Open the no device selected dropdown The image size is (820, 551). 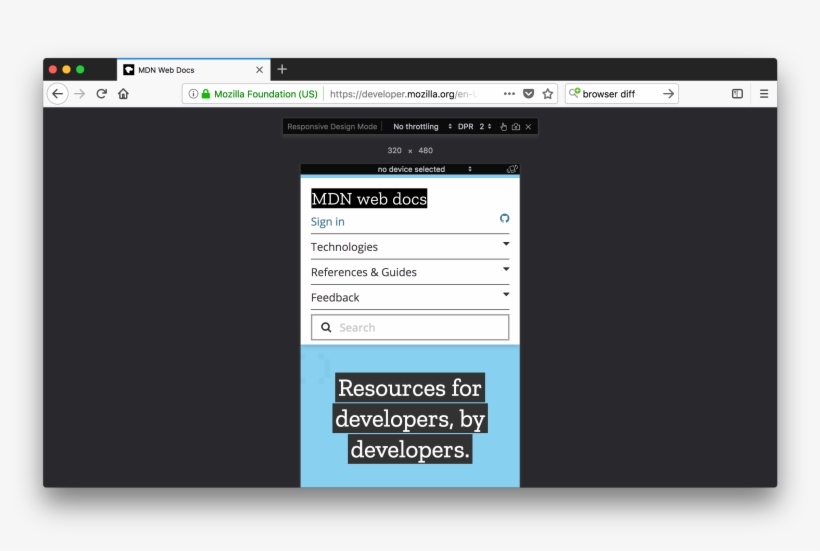click(x=424, y=169)
